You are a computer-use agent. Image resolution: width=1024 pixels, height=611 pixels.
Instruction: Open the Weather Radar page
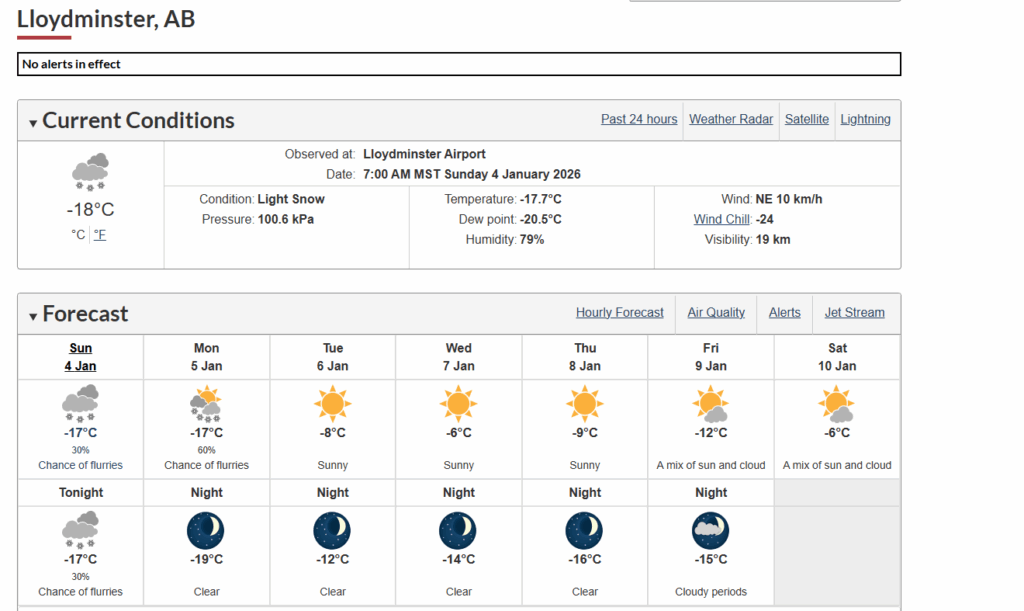731,119
